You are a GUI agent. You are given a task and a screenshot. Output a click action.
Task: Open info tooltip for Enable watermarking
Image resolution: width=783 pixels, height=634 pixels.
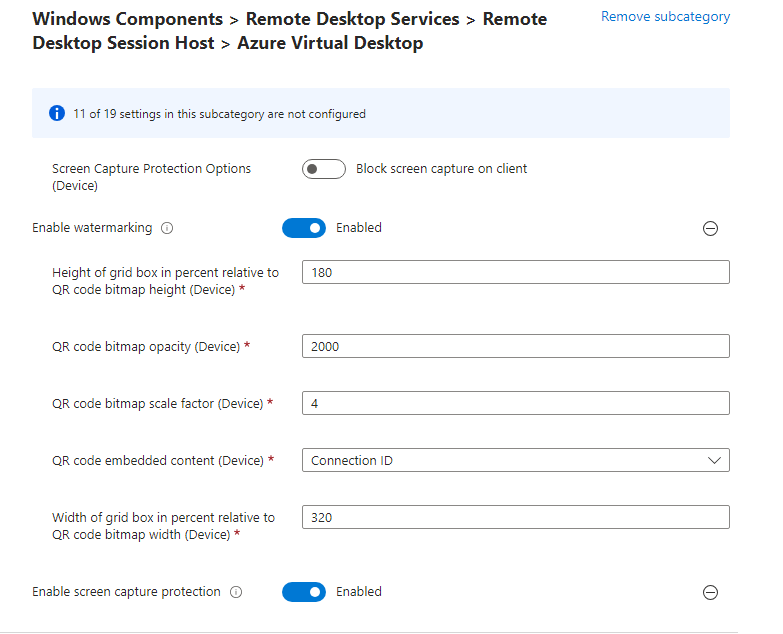(167, 228)
